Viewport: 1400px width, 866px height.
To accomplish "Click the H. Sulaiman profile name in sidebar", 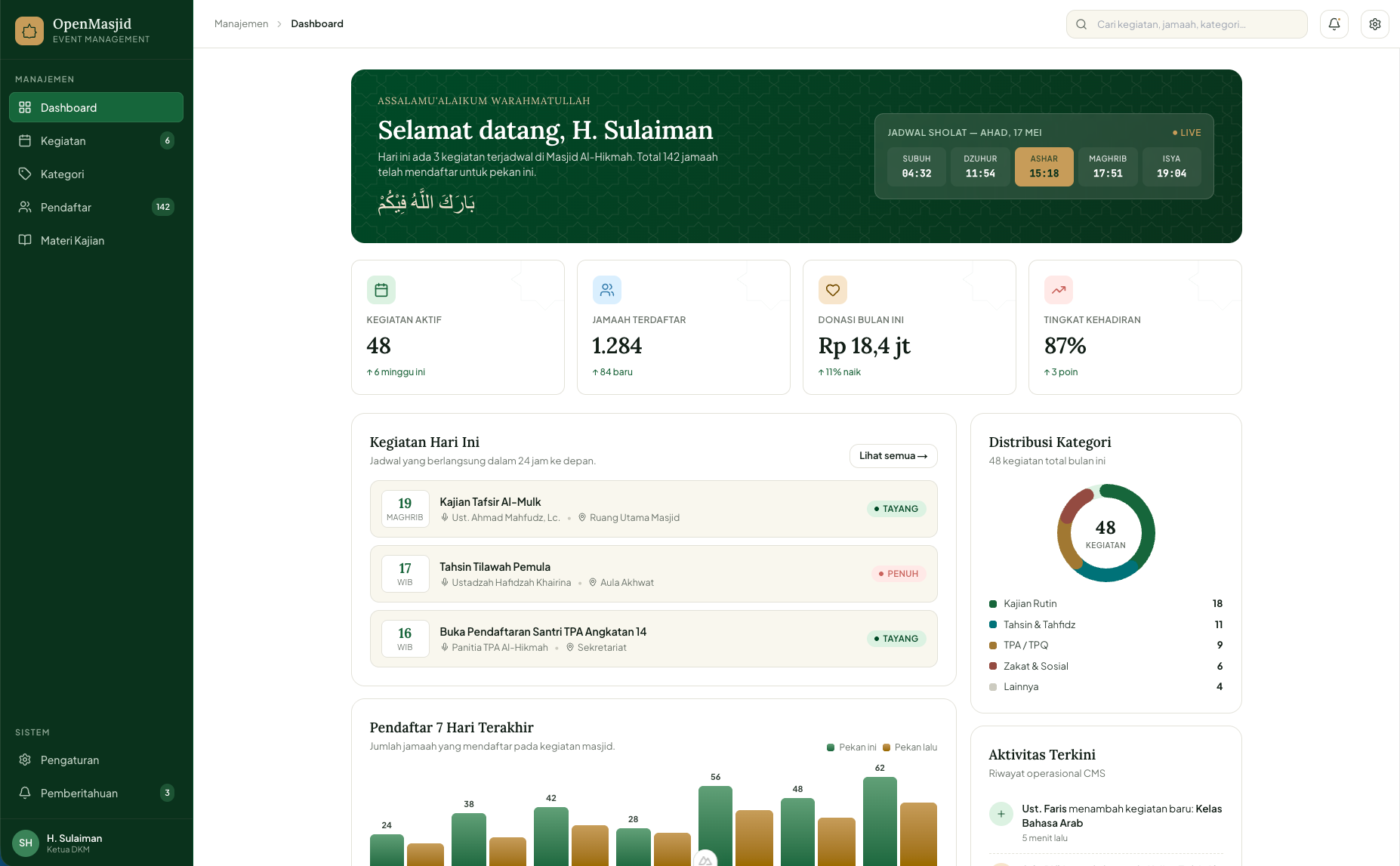I will [x=74, y=838].
